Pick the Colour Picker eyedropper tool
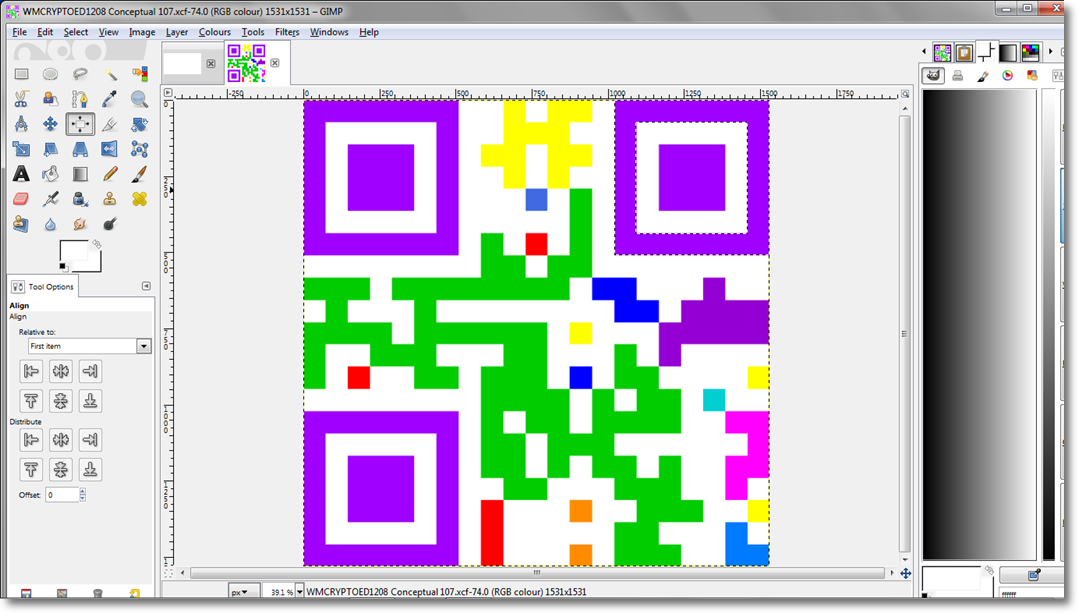Screen dimensions: 1080x615 [110, 99]
